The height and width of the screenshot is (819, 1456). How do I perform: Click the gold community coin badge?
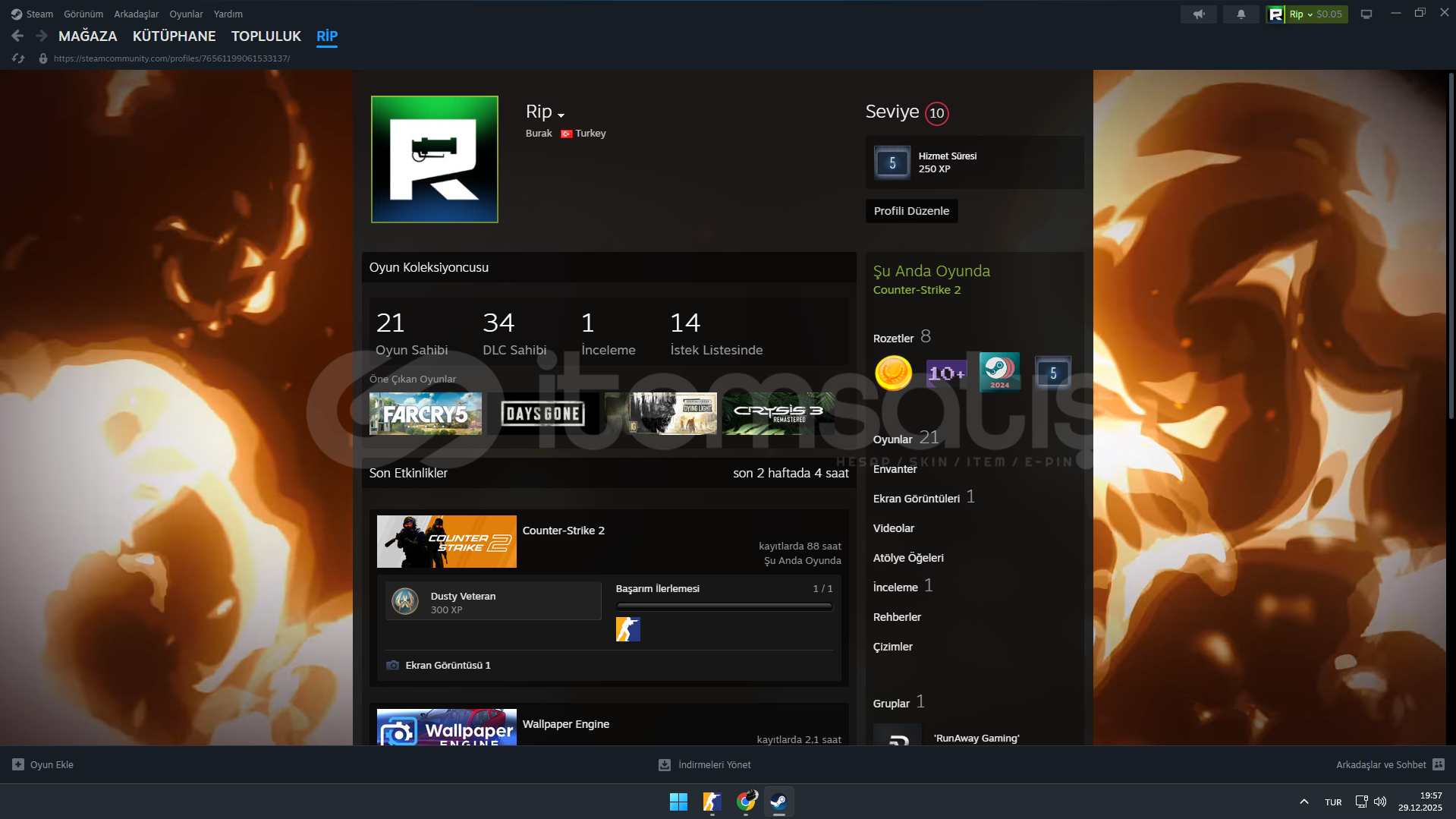pyautogui.click(x=893, y=373)
